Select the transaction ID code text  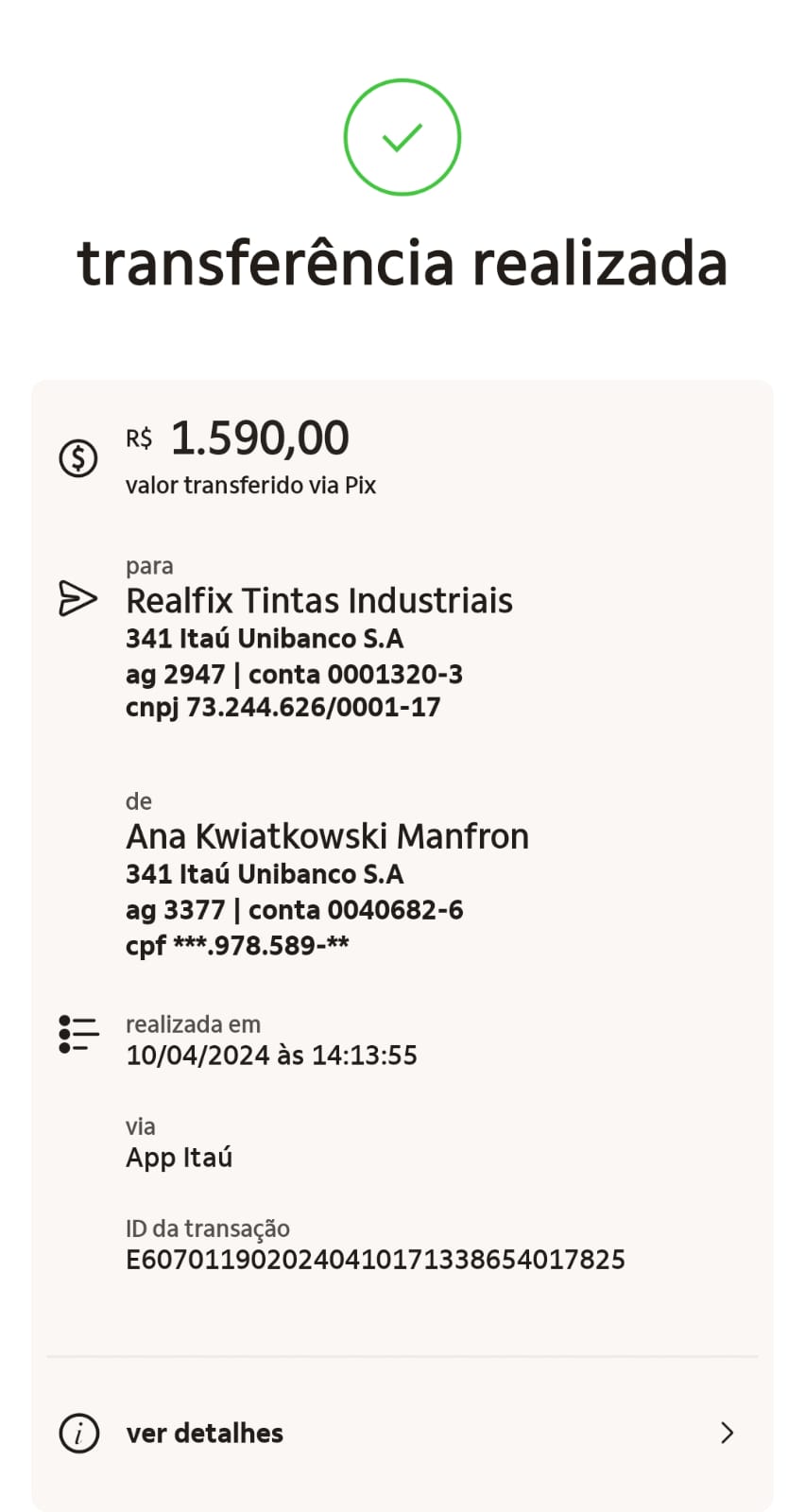click(x=375, y=1260)
